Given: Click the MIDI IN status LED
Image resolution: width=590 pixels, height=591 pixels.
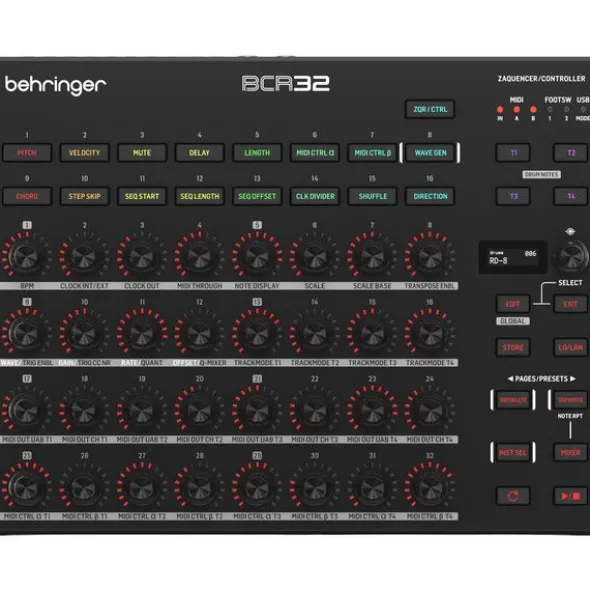Looking at the screenshot, I should 500,110.
